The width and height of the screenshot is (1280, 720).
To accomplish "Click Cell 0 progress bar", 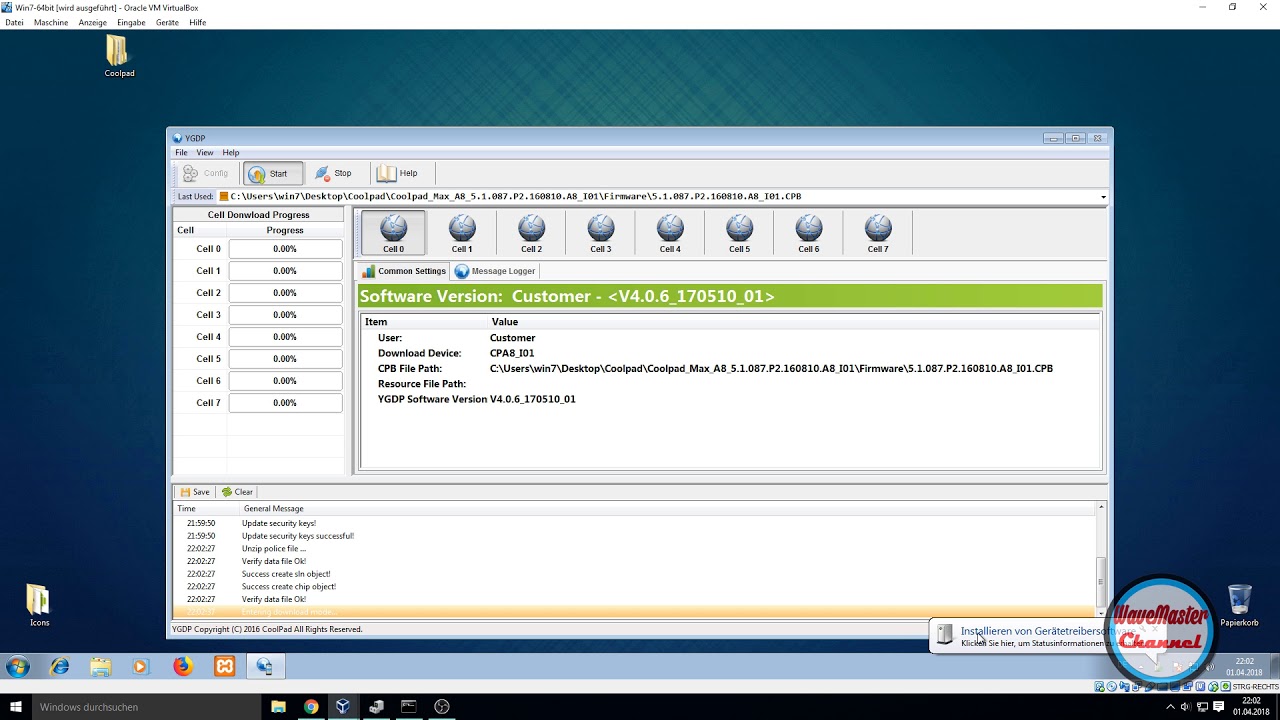I will (285, 249).
